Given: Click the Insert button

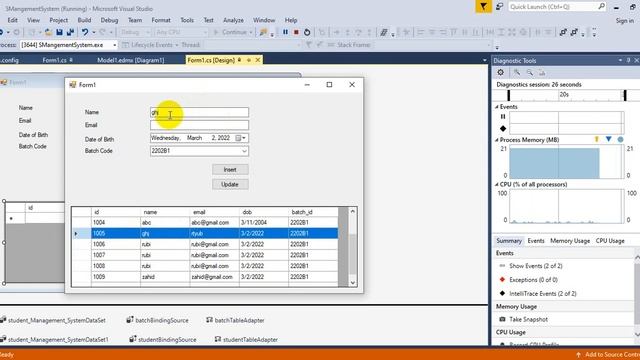Looking at the screenshot, I should 230,169.
